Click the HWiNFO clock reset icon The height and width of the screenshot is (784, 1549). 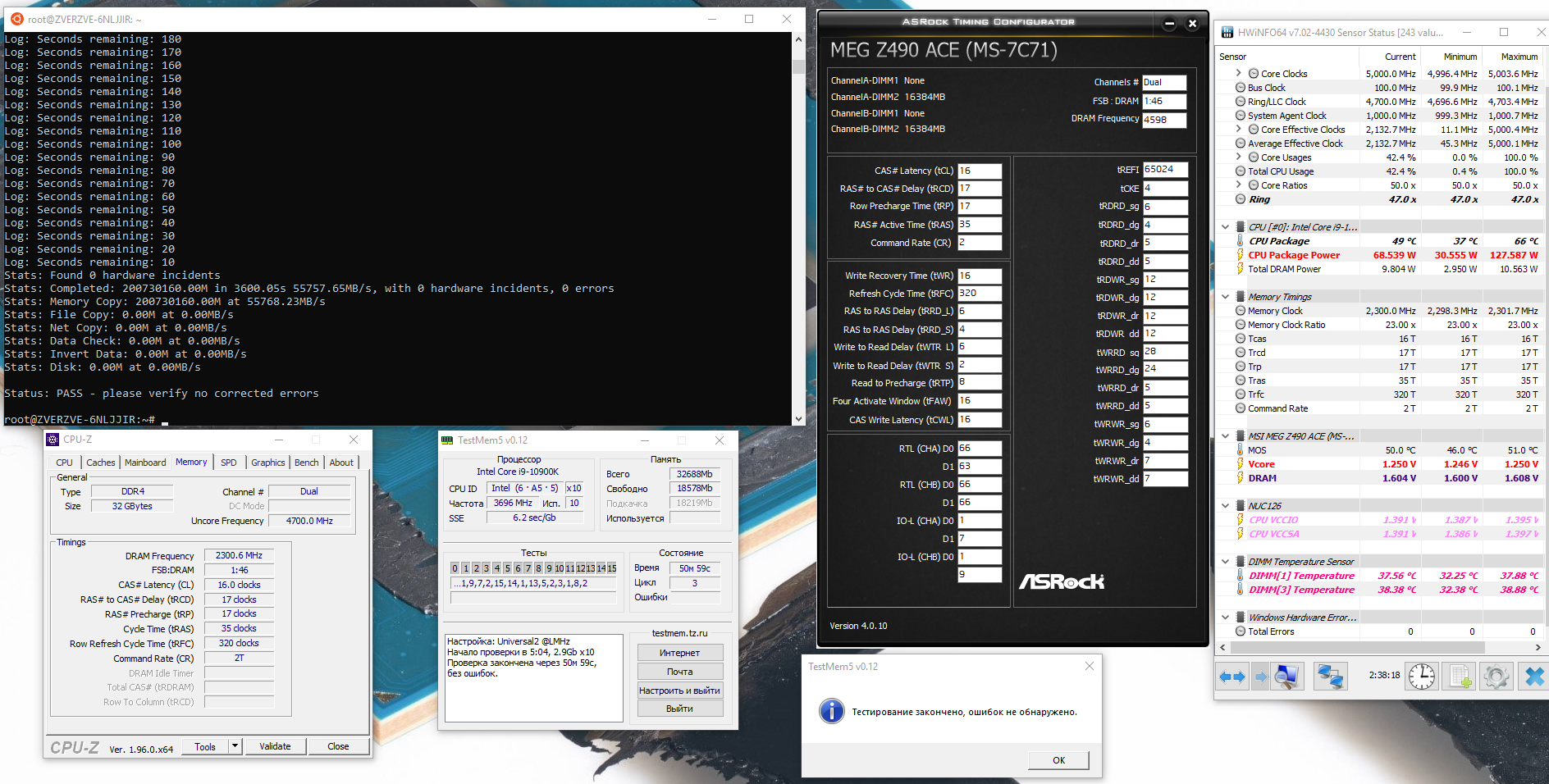coord(1422,677)
